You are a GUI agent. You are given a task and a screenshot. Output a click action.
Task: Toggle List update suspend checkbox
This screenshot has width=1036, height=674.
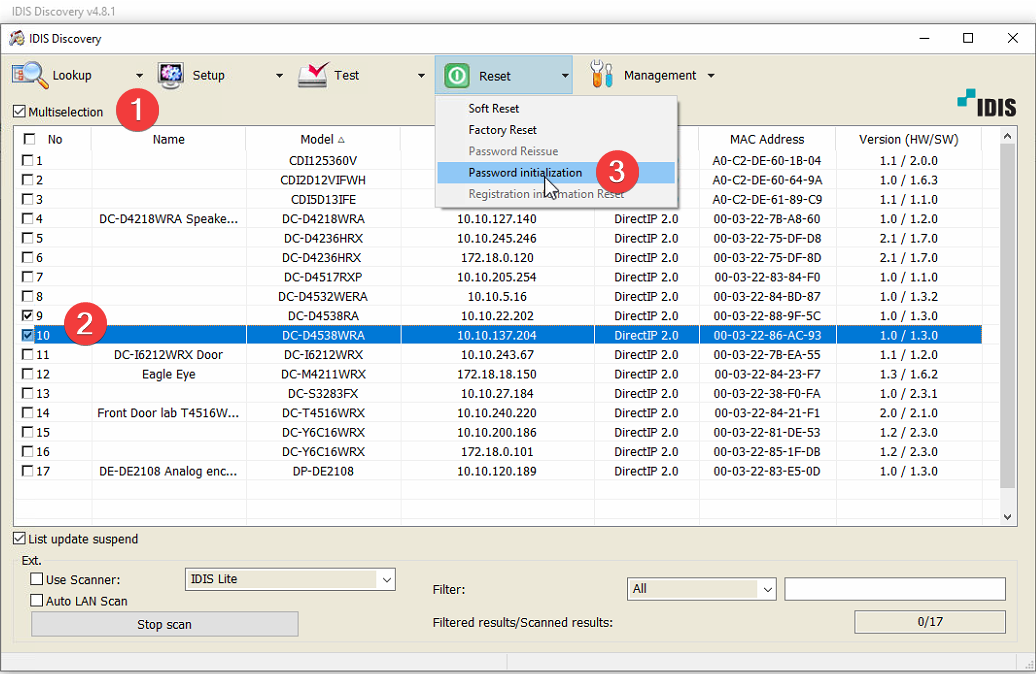pyautogui.click(x=19, y=539)
